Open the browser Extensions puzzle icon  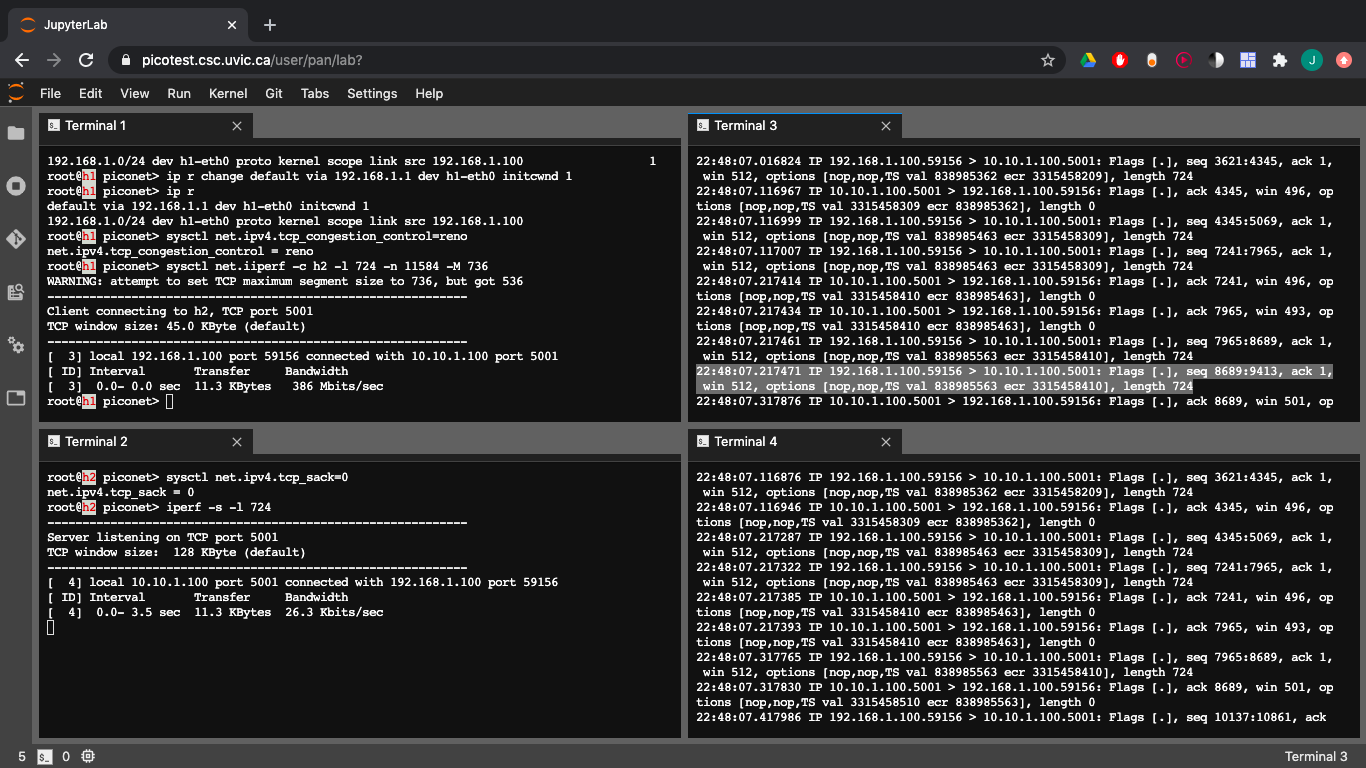click(1279, 60)
